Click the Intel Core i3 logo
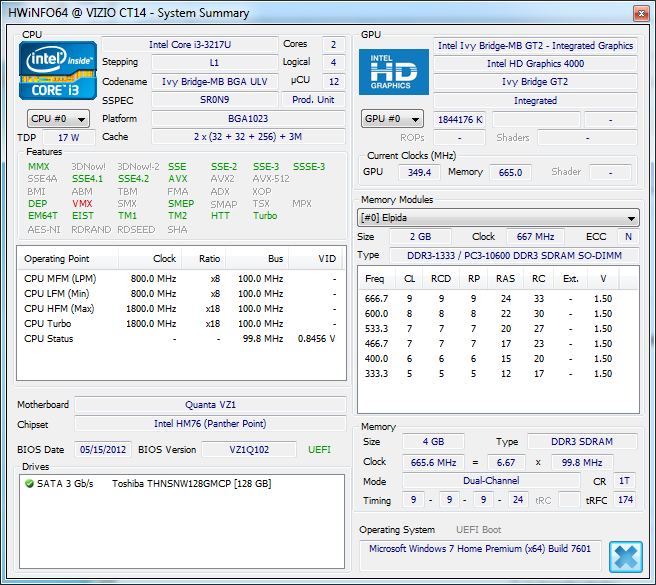This screenshot has width=656, height=585. (58, 70)
